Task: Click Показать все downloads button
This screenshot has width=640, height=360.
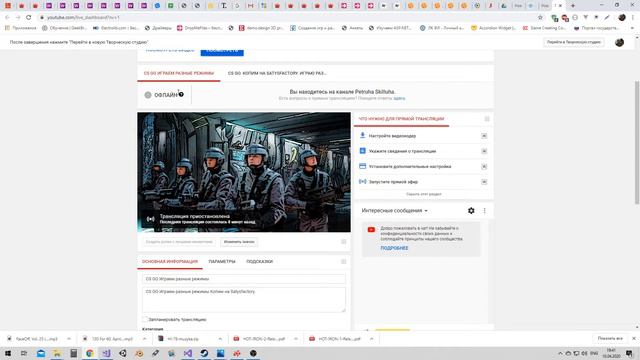Action: point(610,338)
